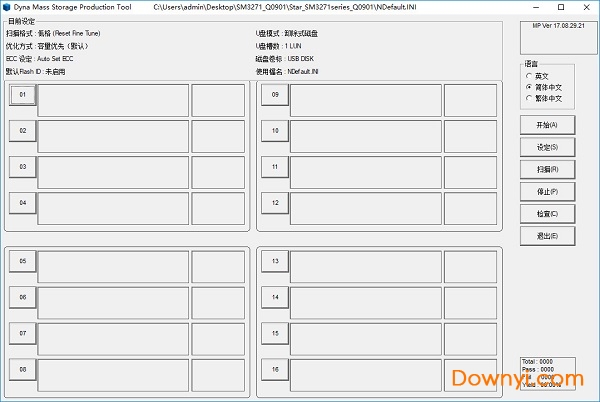Click port slot button 01
Screen dimensions: 600x402
click(x=22, y=94)
